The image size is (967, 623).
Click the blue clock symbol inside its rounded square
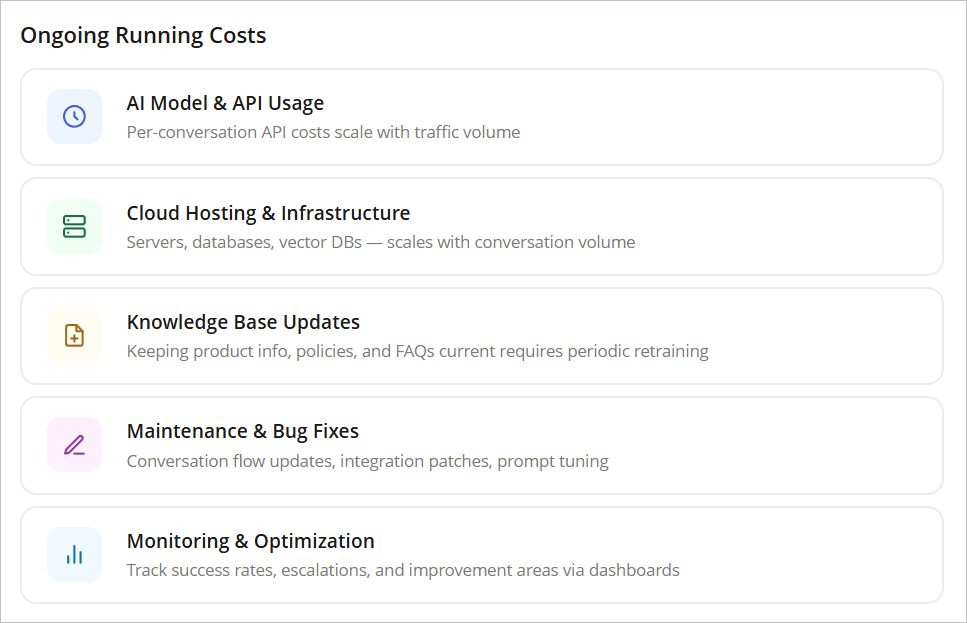[x=74, y=117]
